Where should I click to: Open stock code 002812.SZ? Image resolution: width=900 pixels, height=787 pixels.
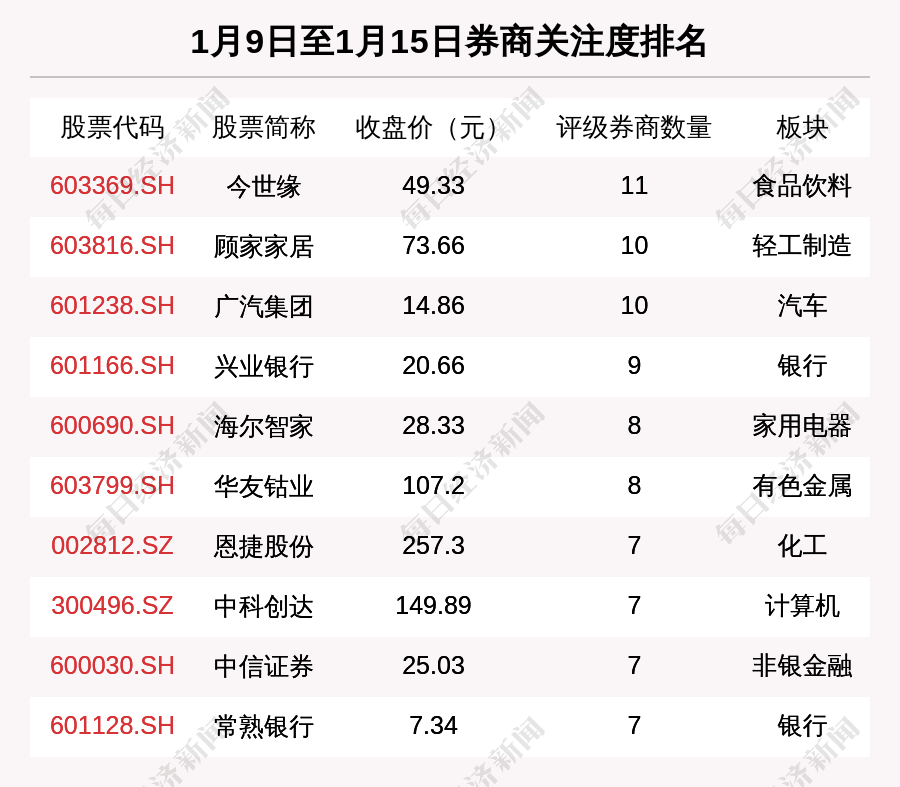(x=112, y=545)
